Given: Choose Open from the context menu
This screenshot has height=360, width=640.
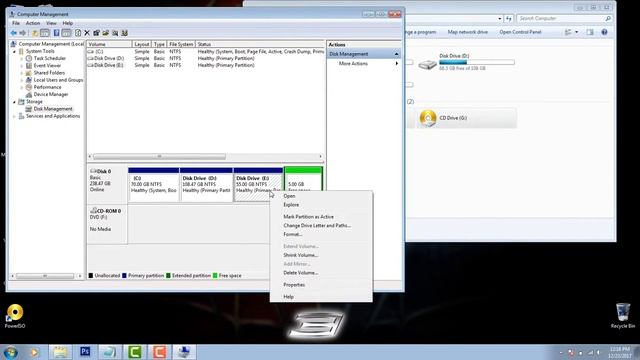Looking at the screenshot, I should tap(321, 196).
